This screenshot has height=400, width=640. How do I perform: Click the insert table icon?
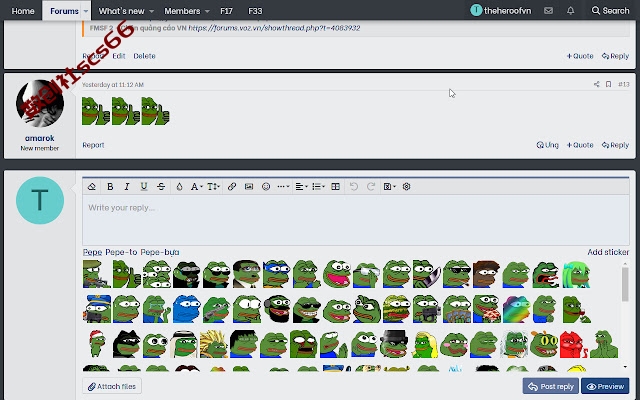[x=336, y=187]
